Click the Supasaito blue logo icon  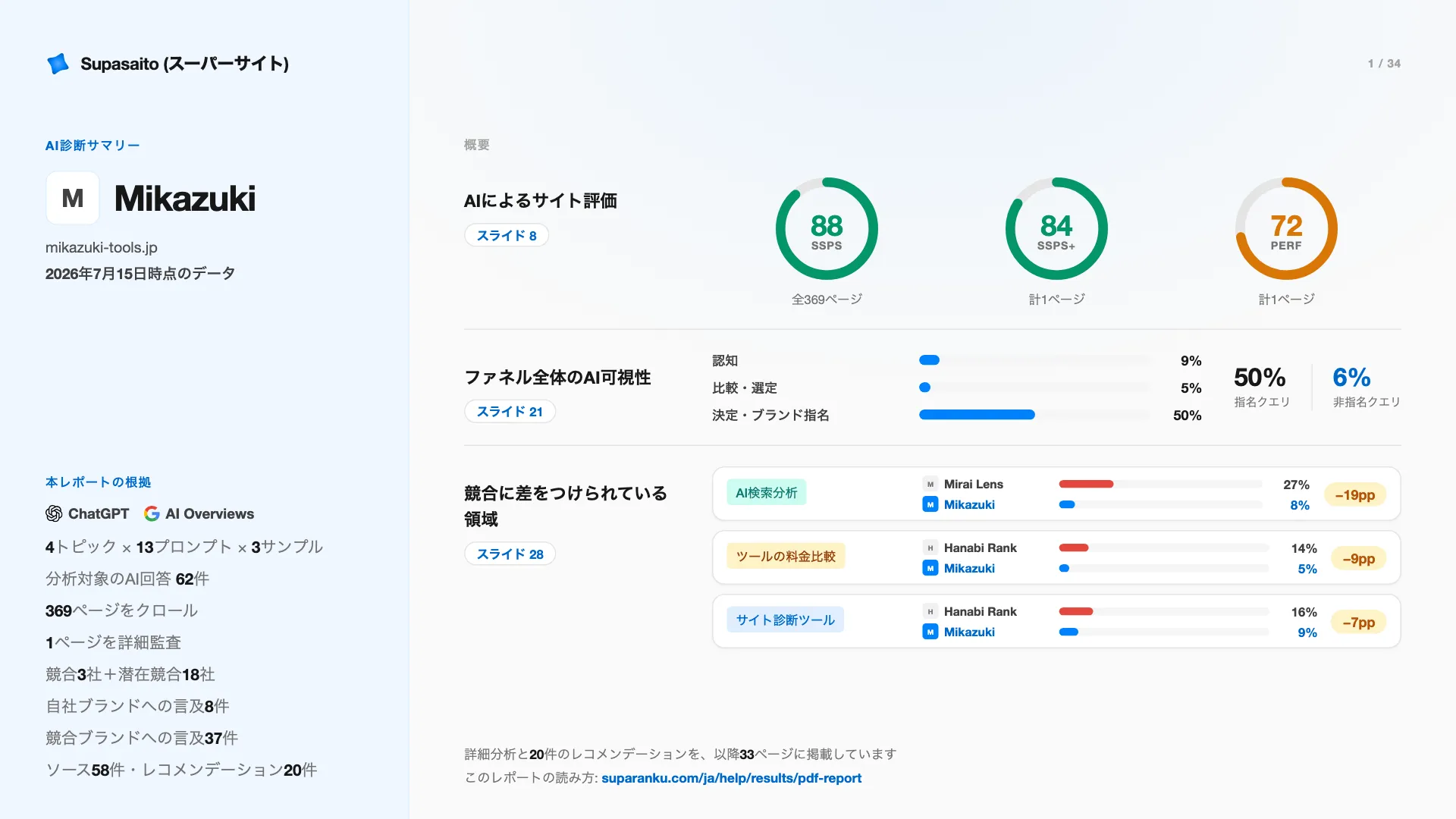[x=58, y=64]
